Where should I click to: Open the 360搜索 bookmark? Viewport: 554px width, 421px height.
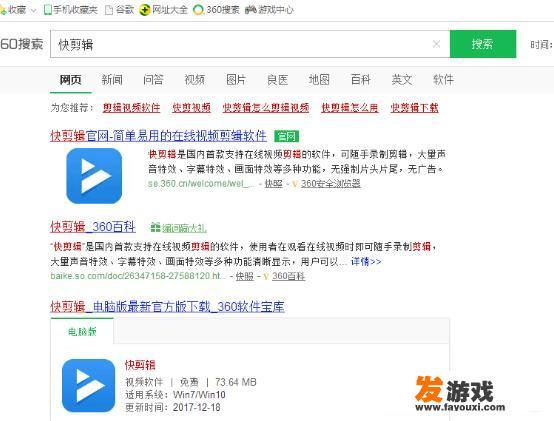pos(216,10)
